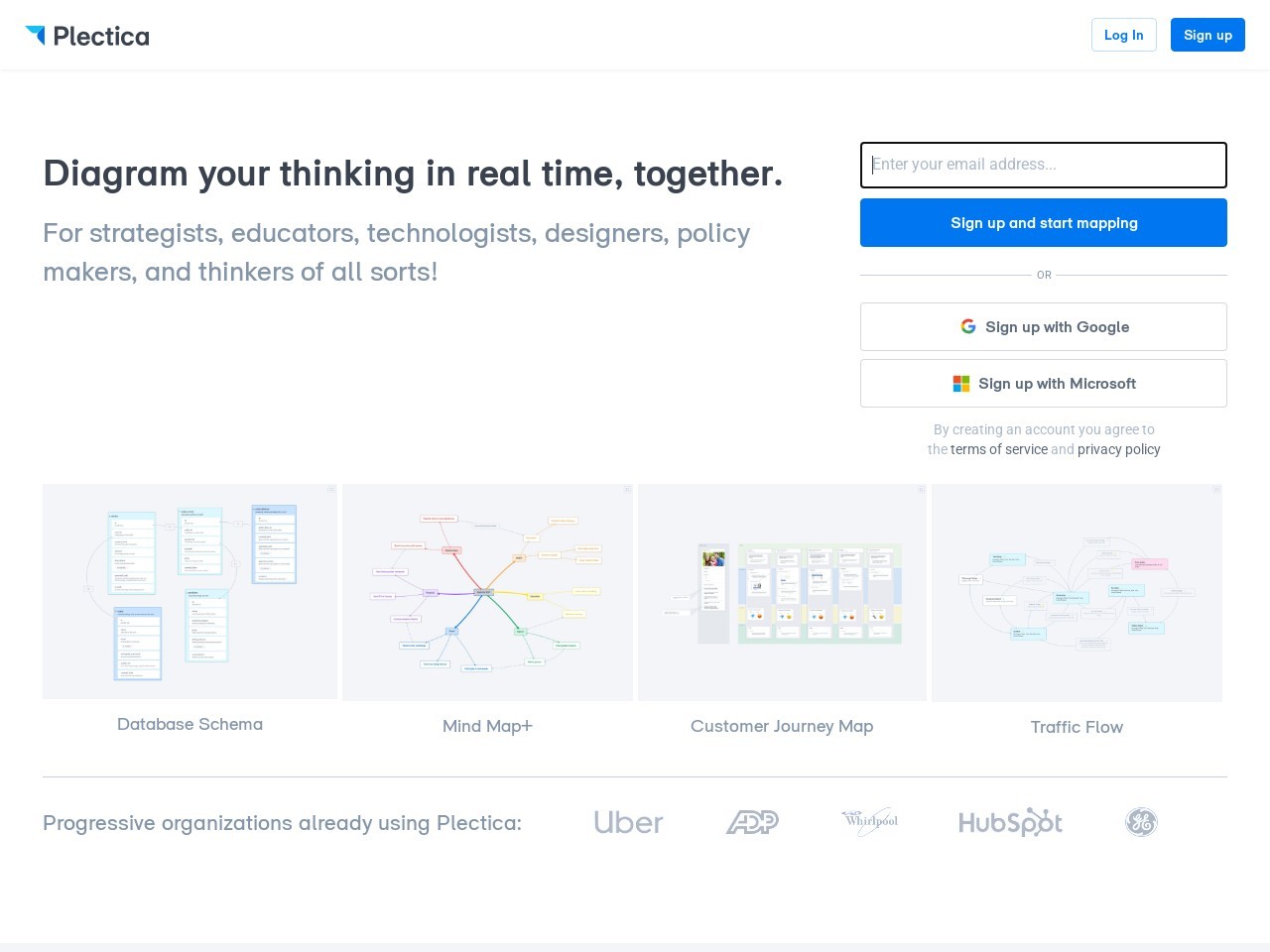Click the Google logo icon
This screenshot has width=1270, height=952.
(968, 326)
